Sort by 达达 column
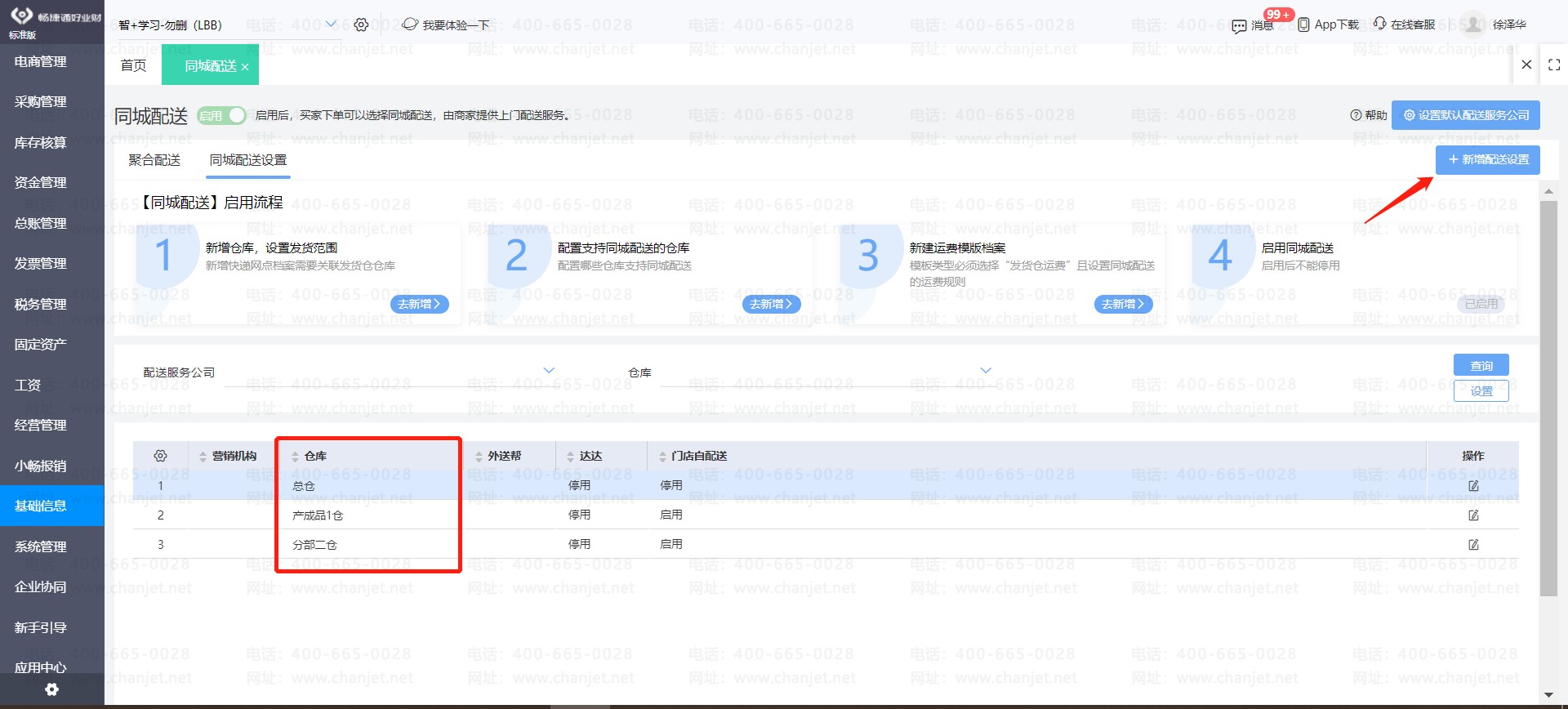This screenshot has height=709, width=1568. [571, 457]
